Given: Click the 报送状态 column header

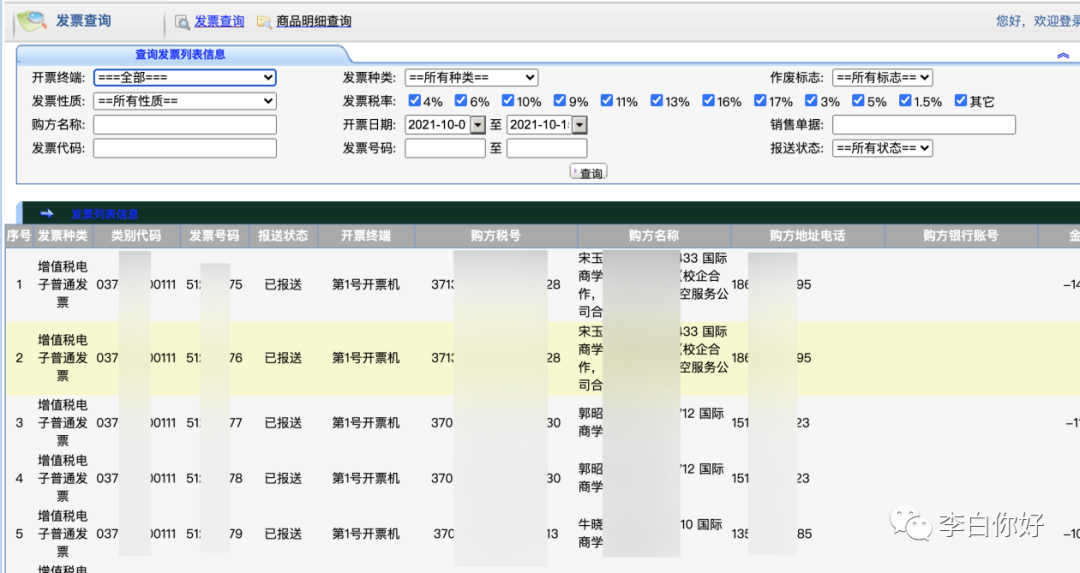Looking at the screenshot, I should tap(283, 236).
